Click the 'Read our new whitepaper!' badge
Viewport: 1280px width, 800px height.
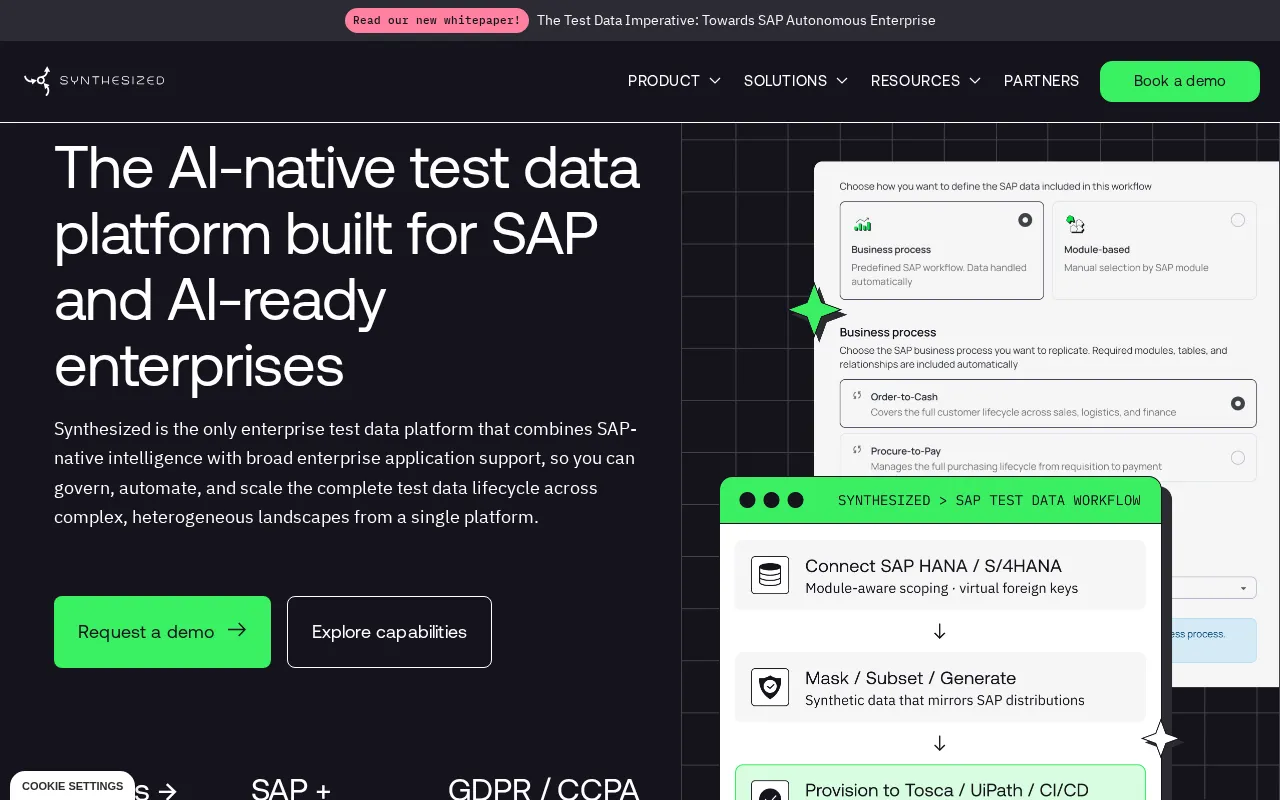[x=437, y=20]
